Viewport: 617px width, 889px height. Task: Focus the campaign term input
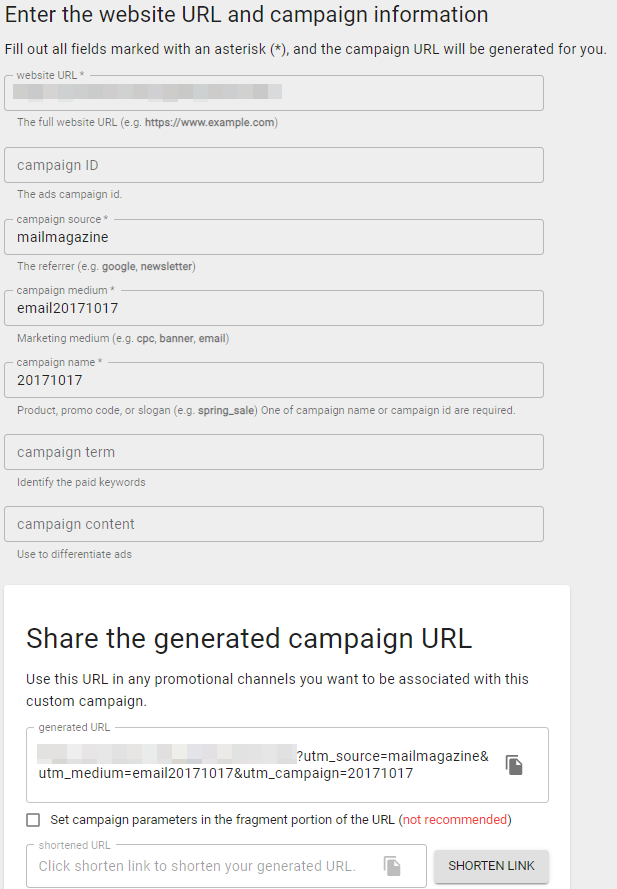pyautogui.click(x=274, y=452)
